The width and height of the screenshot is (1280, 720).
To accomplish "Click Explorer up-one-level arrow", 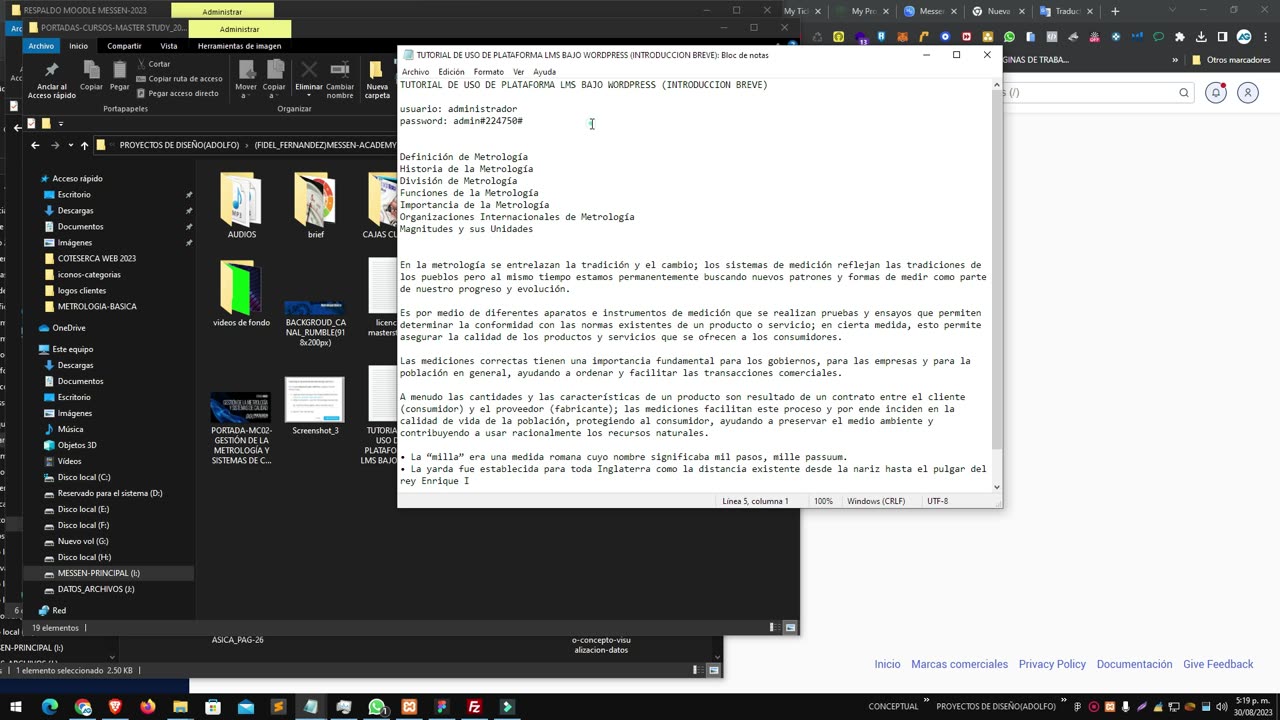I will (x=84, y=145).
